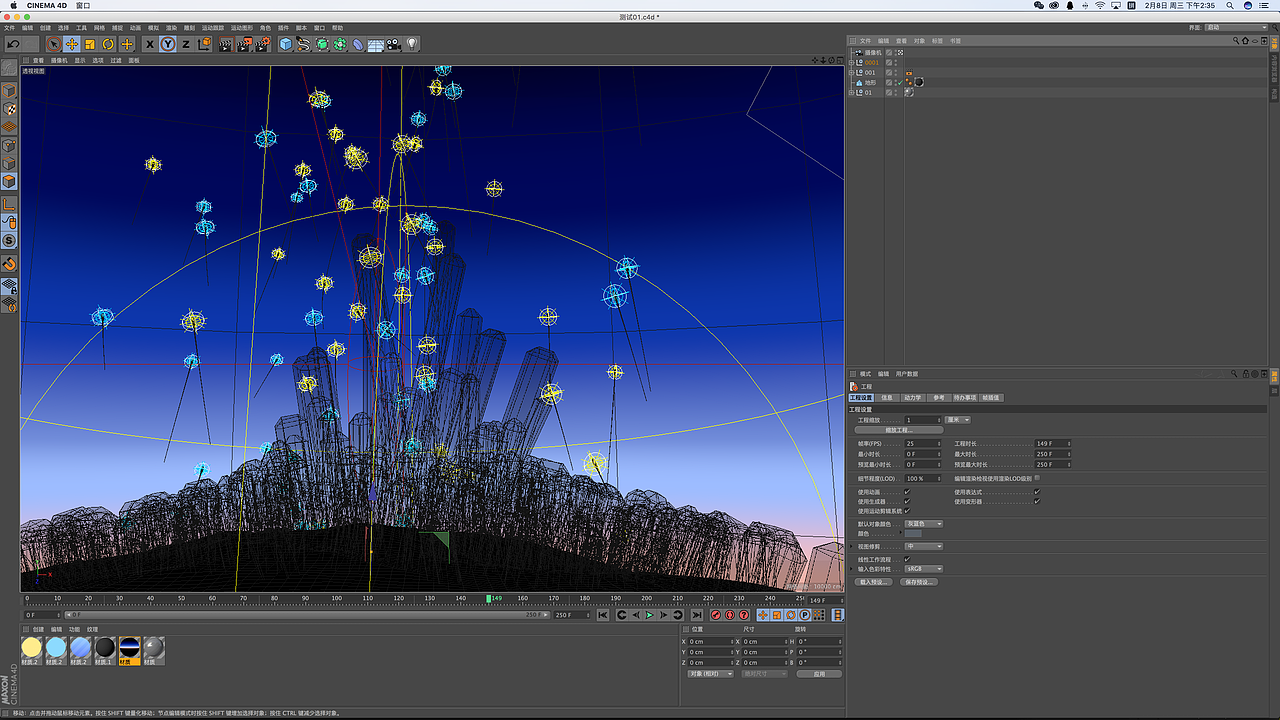The width and height of the screenshot is (1280, 720).
Task: Open the 默认对象颜色 dropdown
Action: click(924, 524)
